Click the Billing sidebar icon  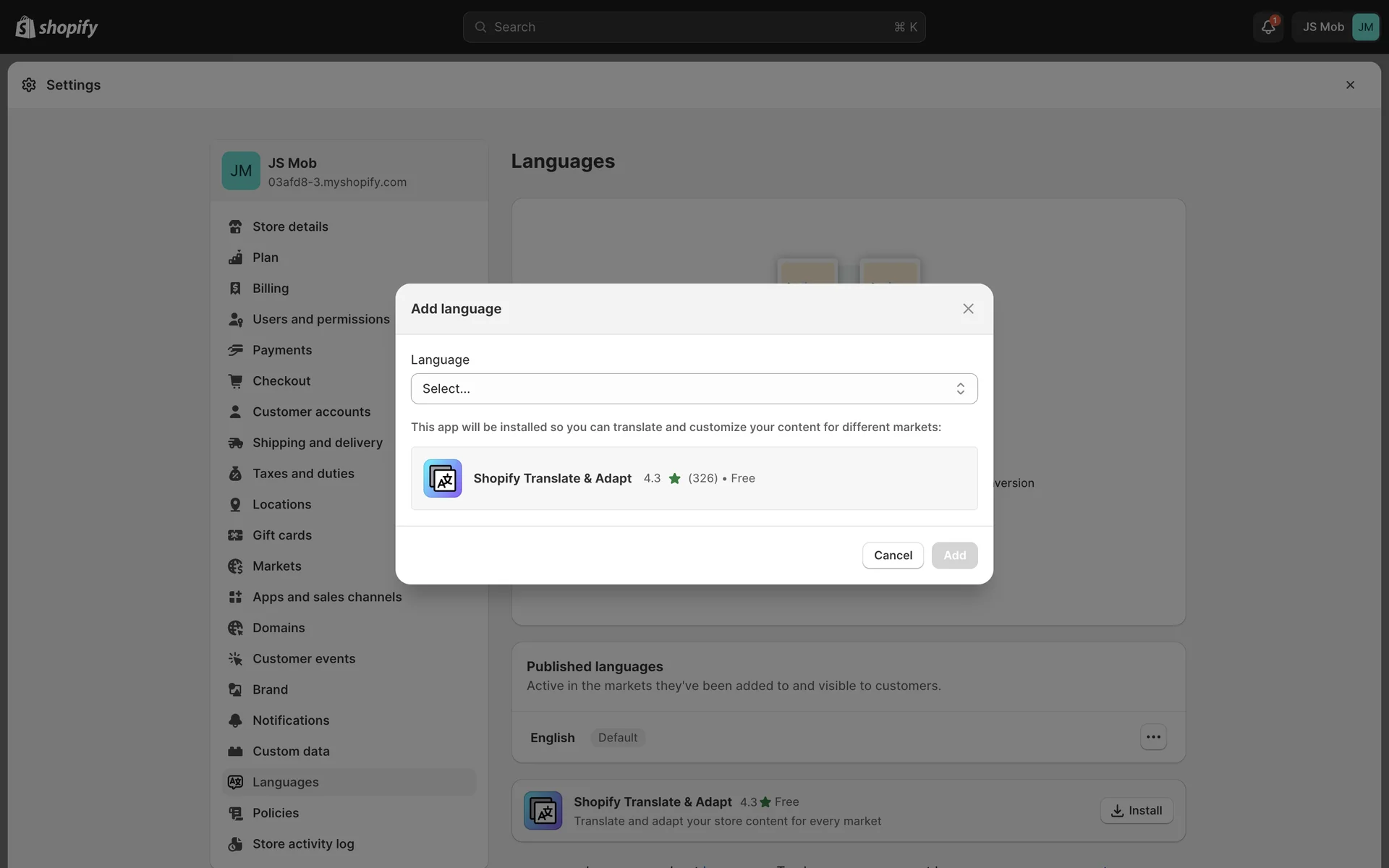235,289
